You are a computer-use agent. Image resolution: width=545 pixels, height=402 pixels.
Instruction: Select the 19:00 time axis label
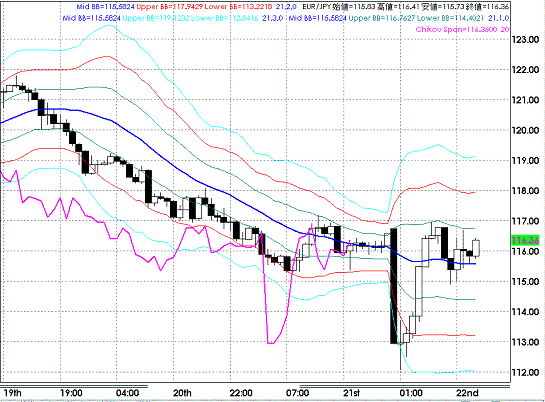click(x=71, y=393)
